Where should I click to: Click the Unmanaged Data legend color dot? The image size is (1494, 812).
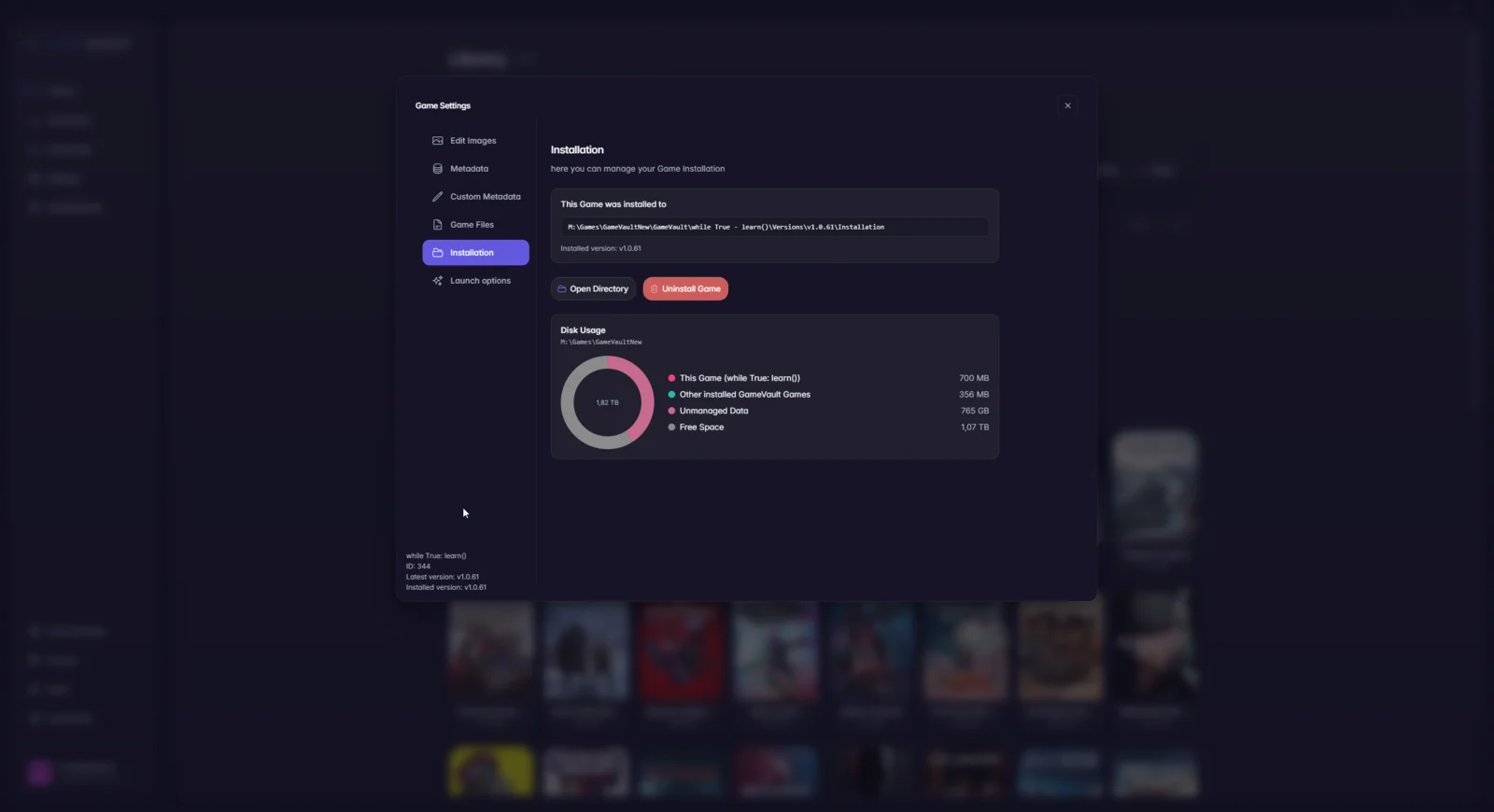click(671, 411)
